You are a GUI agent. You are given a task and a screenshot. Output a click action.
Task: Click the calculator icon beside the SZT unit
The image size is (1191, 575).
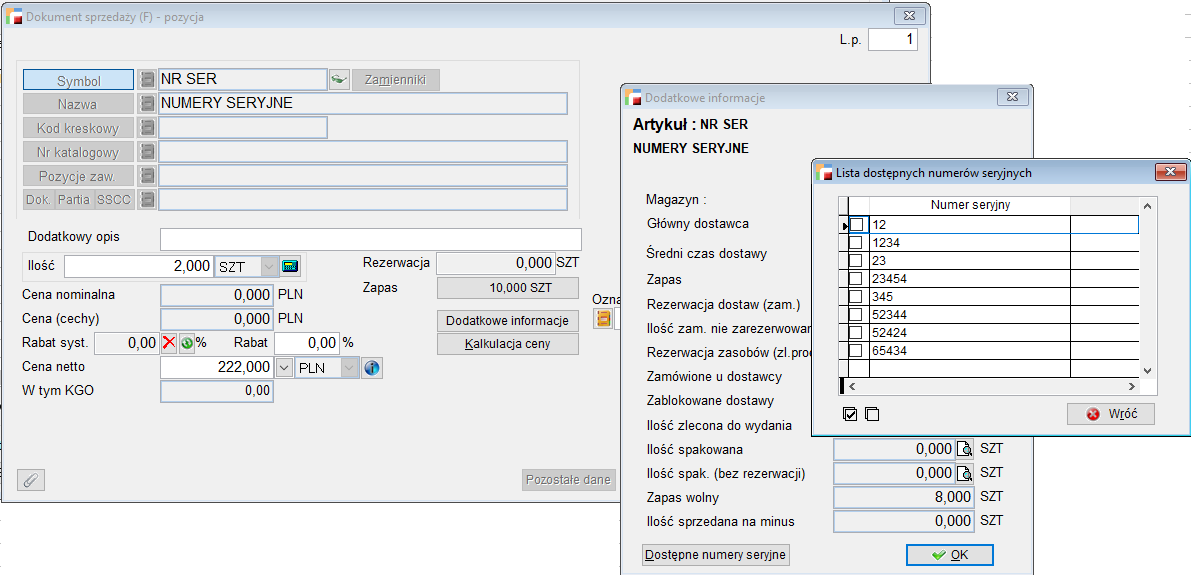pyautogui.click(x=290, y=266)
